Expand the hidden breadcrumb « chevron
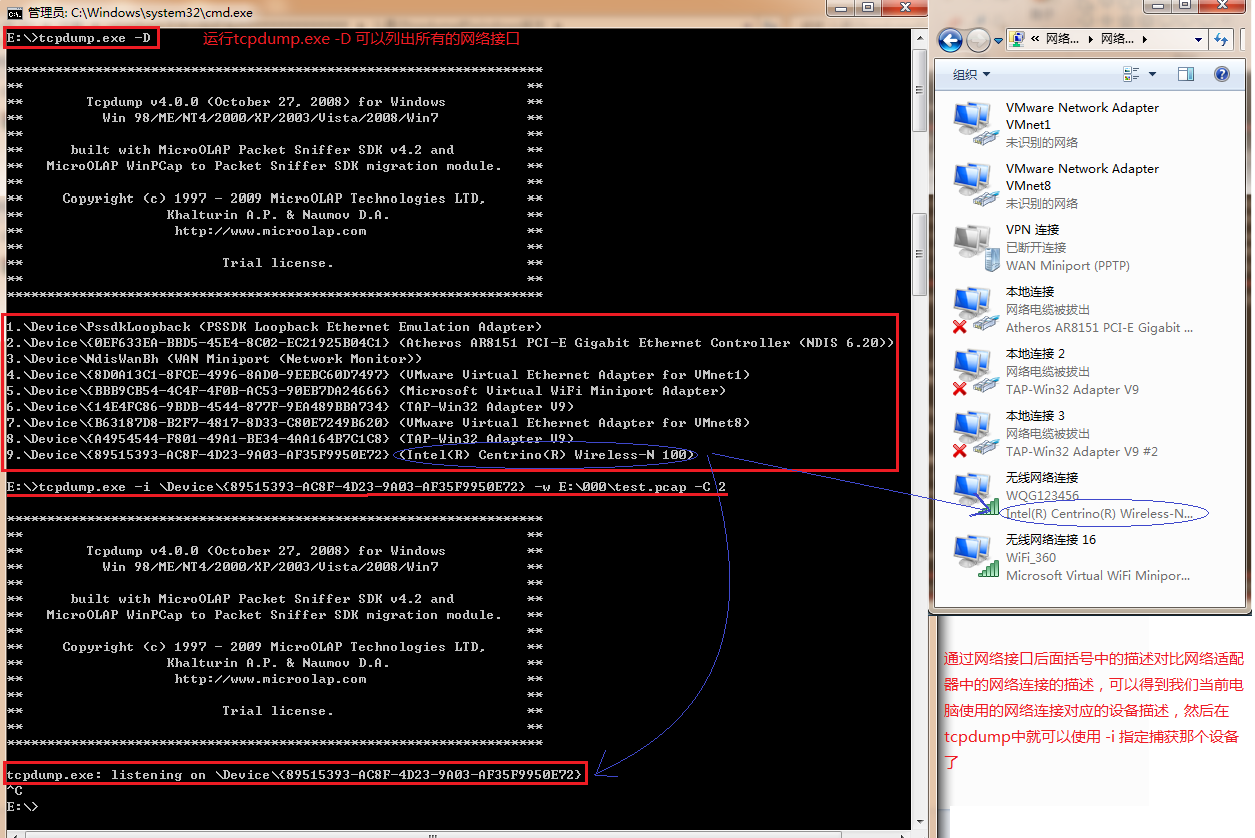The image size is (1255, 838). click(x=1035, y=40)
